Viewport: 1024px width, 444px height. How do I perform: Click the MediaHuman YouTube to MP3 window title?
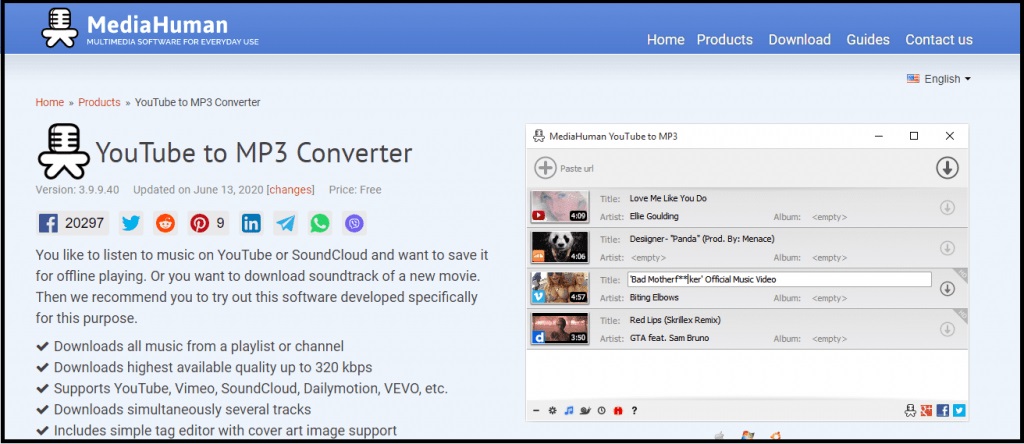tap(613, 136)
